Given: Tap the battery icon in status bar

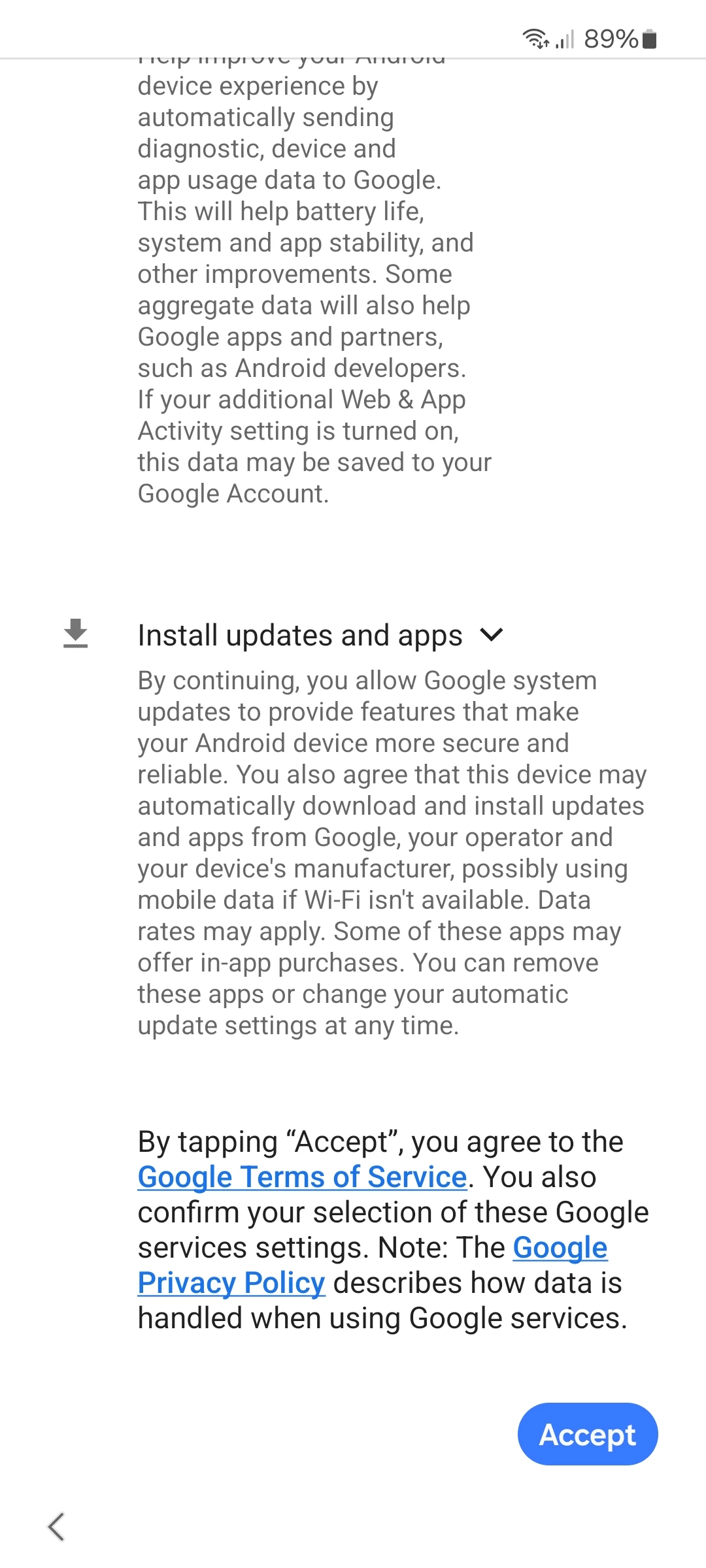Looking at the screenshot, I should (649, 39).
